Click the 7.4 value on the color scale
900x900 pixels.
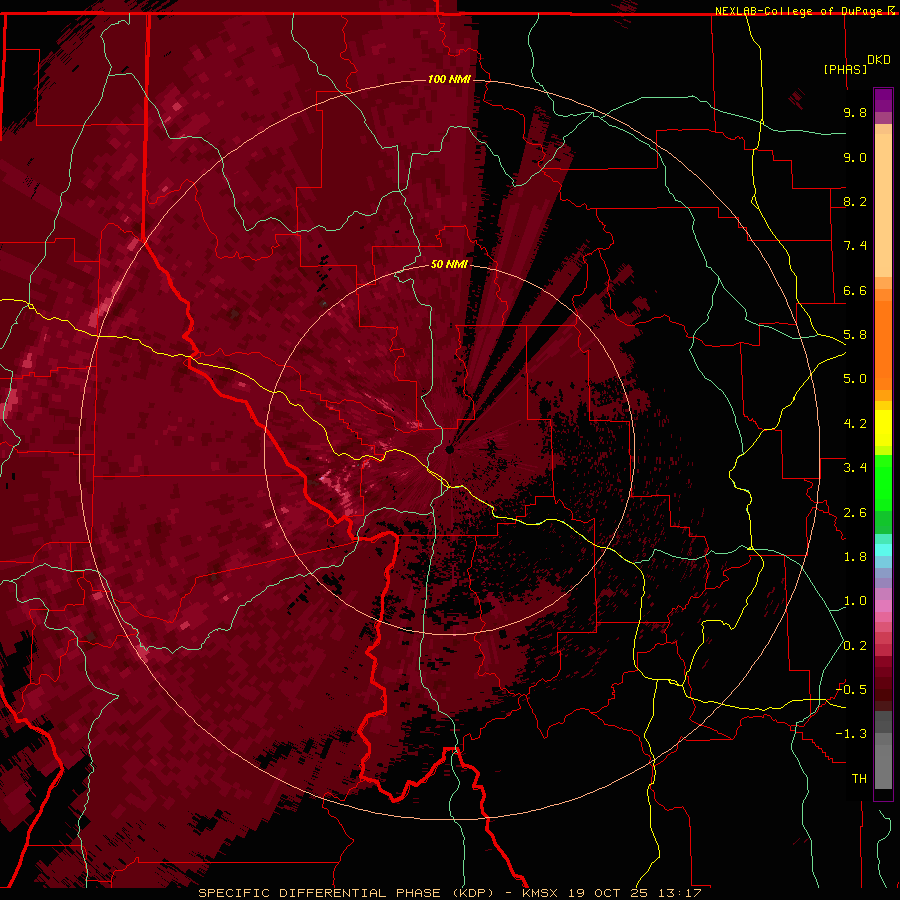click(855, 246)
